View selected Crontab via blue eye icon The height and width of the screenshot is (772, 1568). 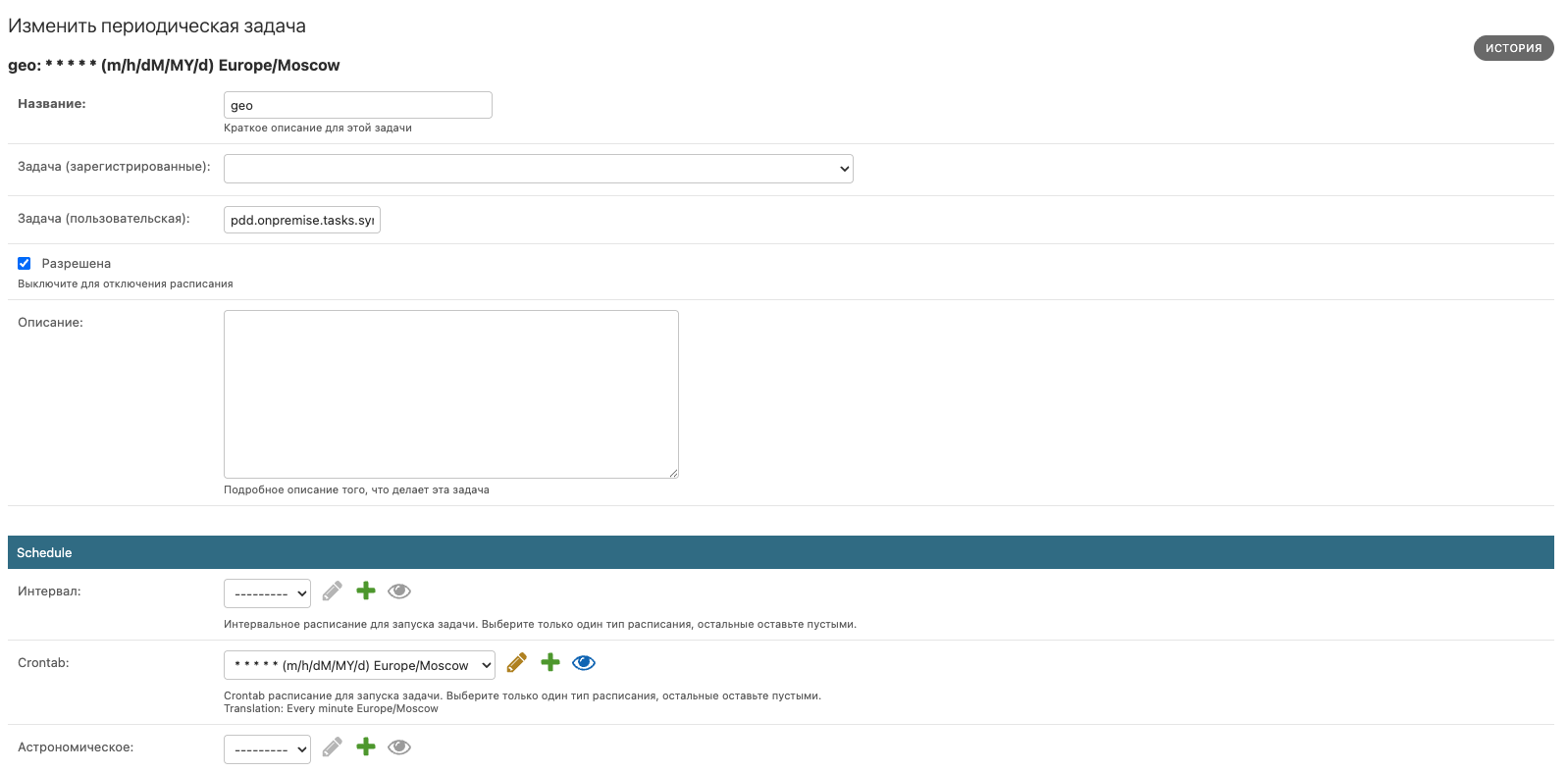pyautogui.click(x=584, y=662)
